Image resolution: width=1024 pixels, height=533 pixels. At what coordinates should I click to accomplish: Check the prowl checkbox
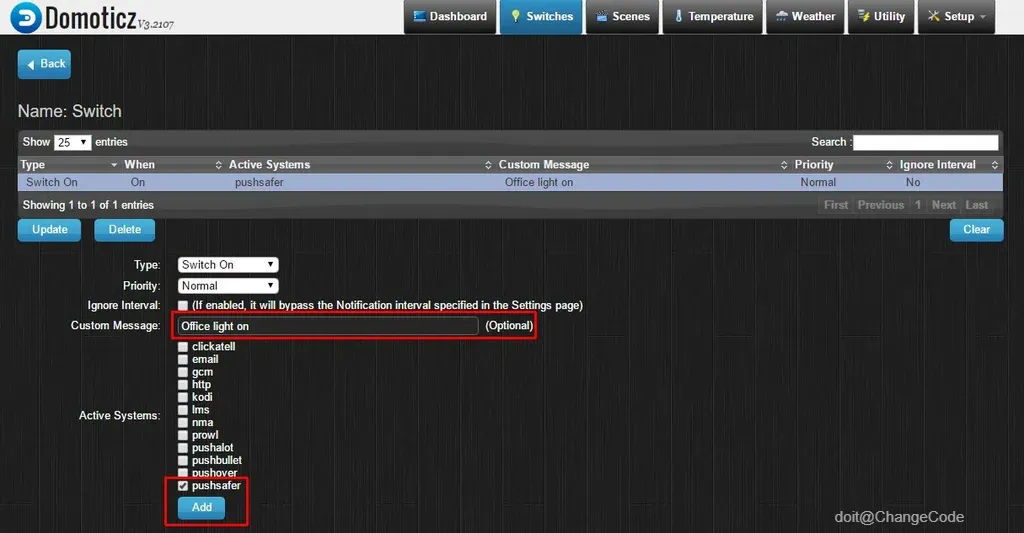tap(183, 435)
